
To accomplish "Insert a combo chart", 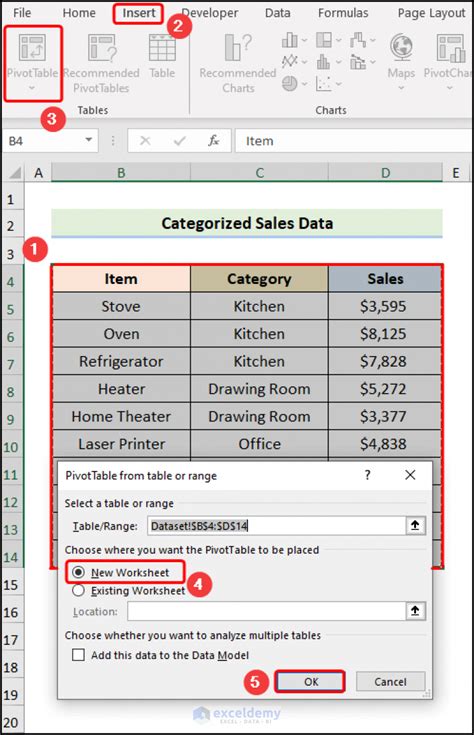I will tap(358, 61).
